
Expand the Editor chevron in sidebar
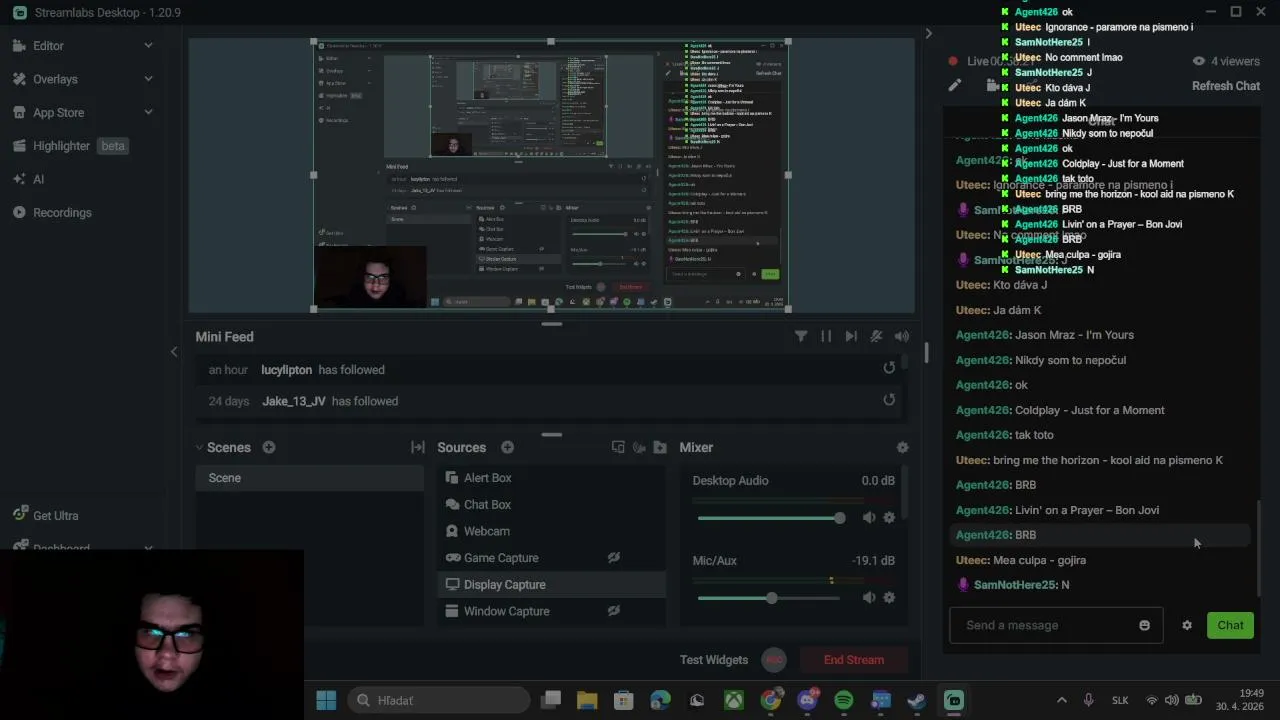[148, 45]
